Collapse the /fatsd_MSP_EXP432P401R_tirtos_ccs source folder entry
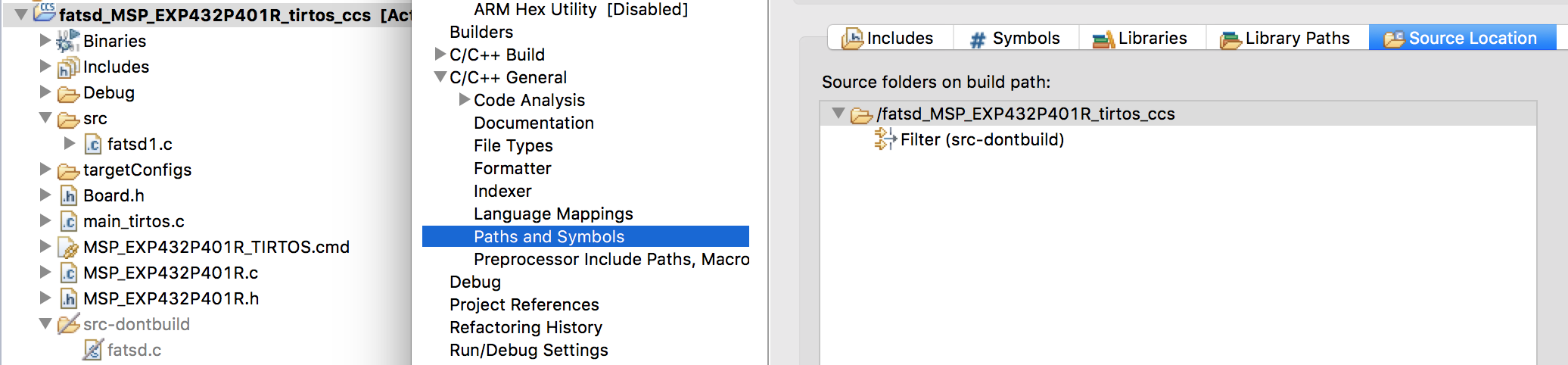Image resolution: width=1568 pixels, height=365 pixels. click(838, 114)
